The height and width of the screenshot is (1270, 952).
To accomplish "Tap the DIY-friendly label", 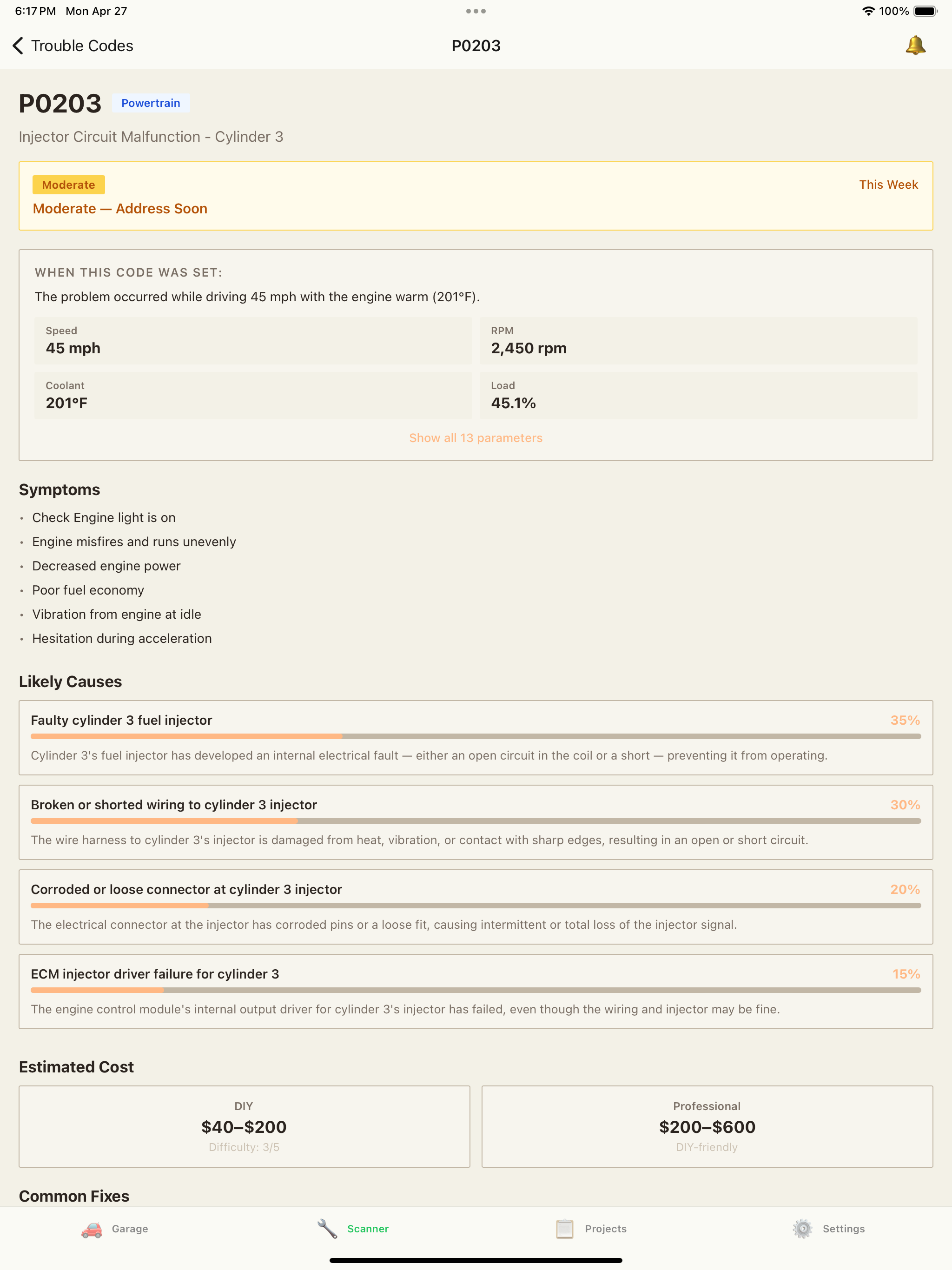I will (707, 1147).
